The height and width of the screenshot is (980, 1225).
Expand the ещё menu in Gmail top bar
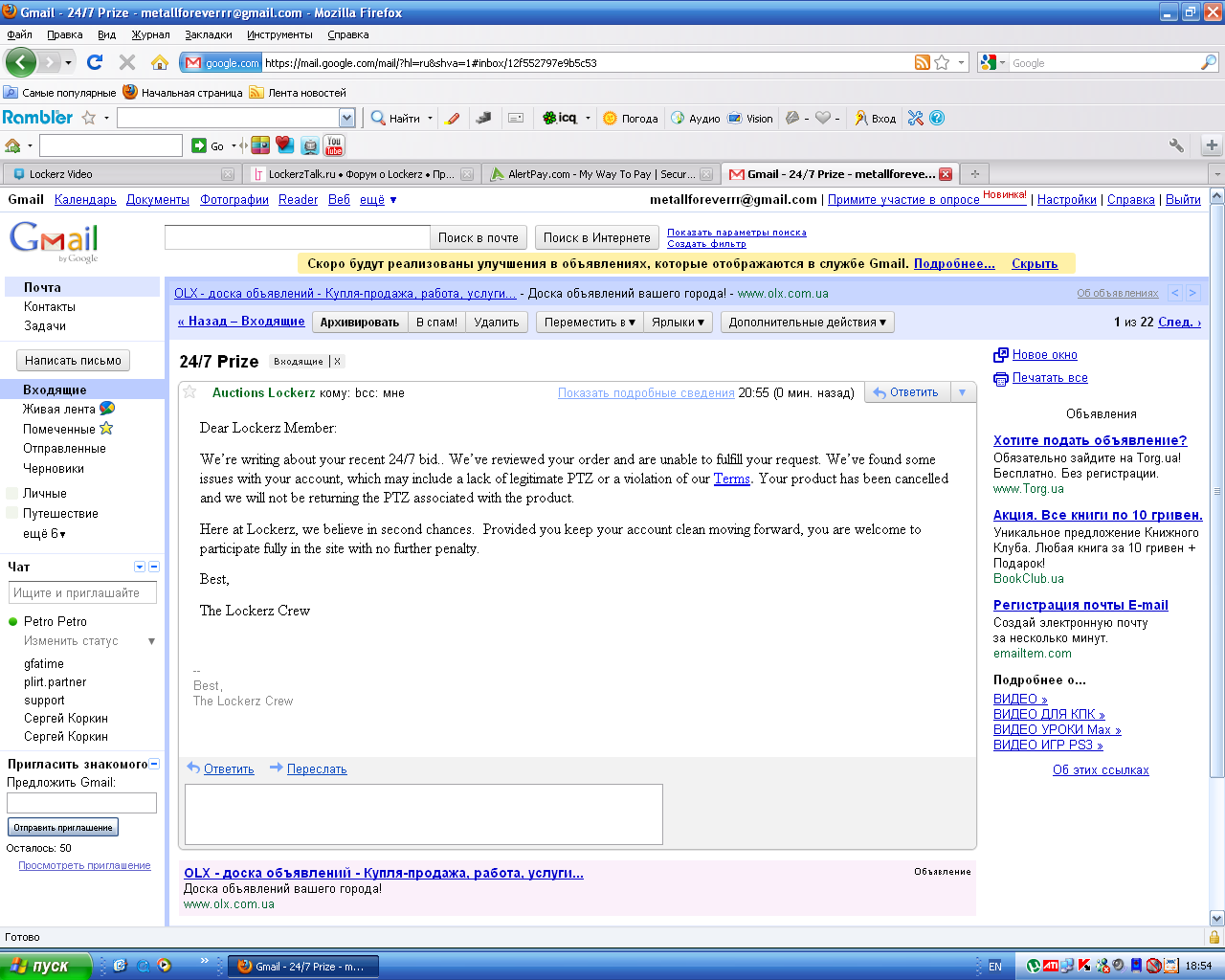(x=378, y=200)
